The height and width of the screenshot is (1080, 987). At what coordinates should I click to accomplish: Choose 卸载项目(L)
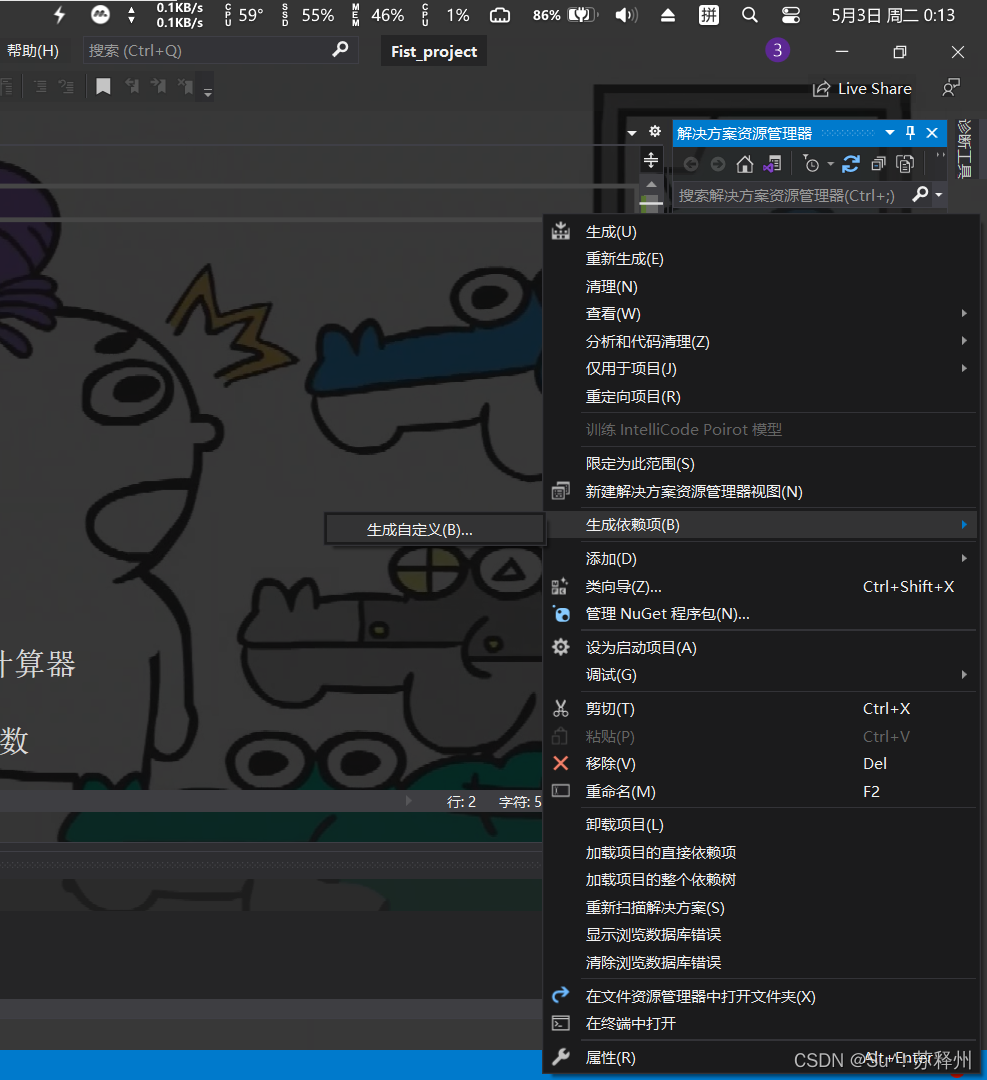click(761, 824)
